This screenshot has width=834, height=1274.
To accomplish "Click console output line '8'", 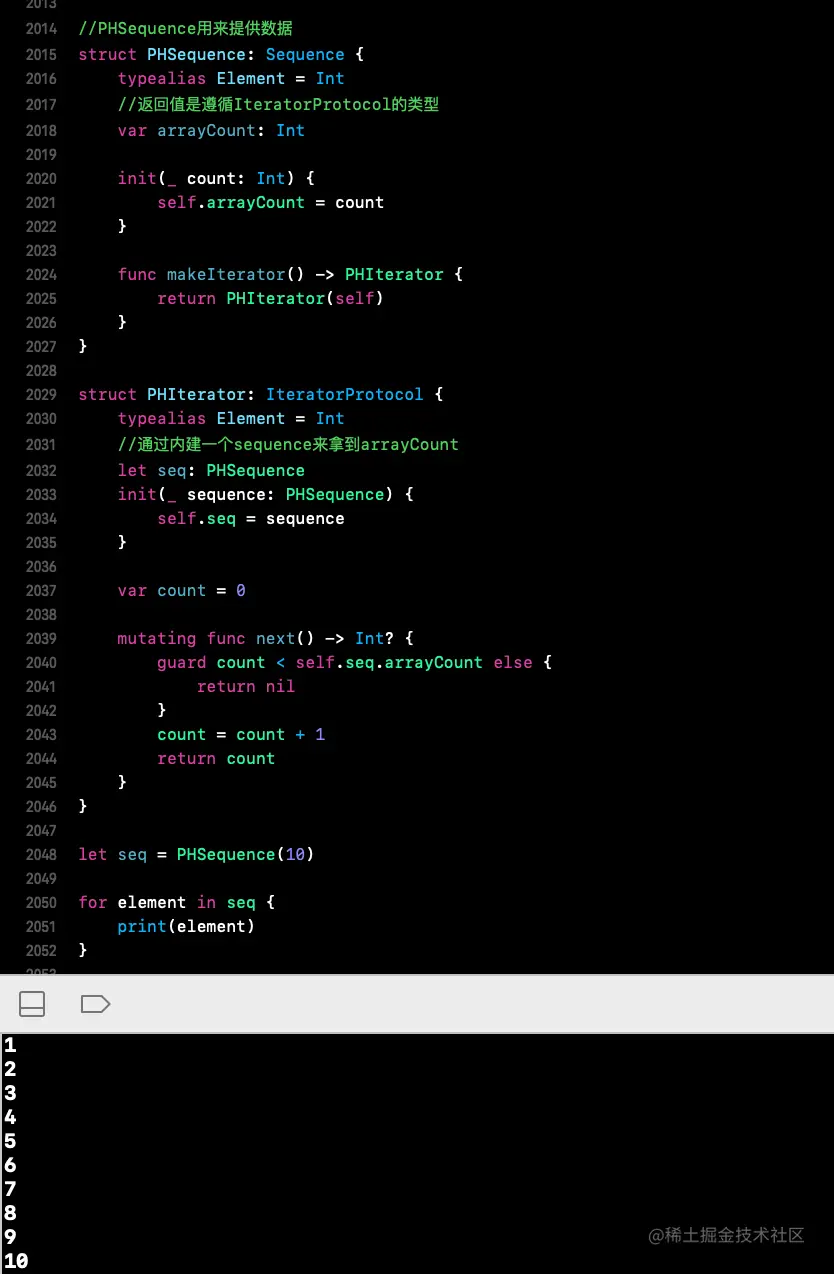I will (10, 1214).
